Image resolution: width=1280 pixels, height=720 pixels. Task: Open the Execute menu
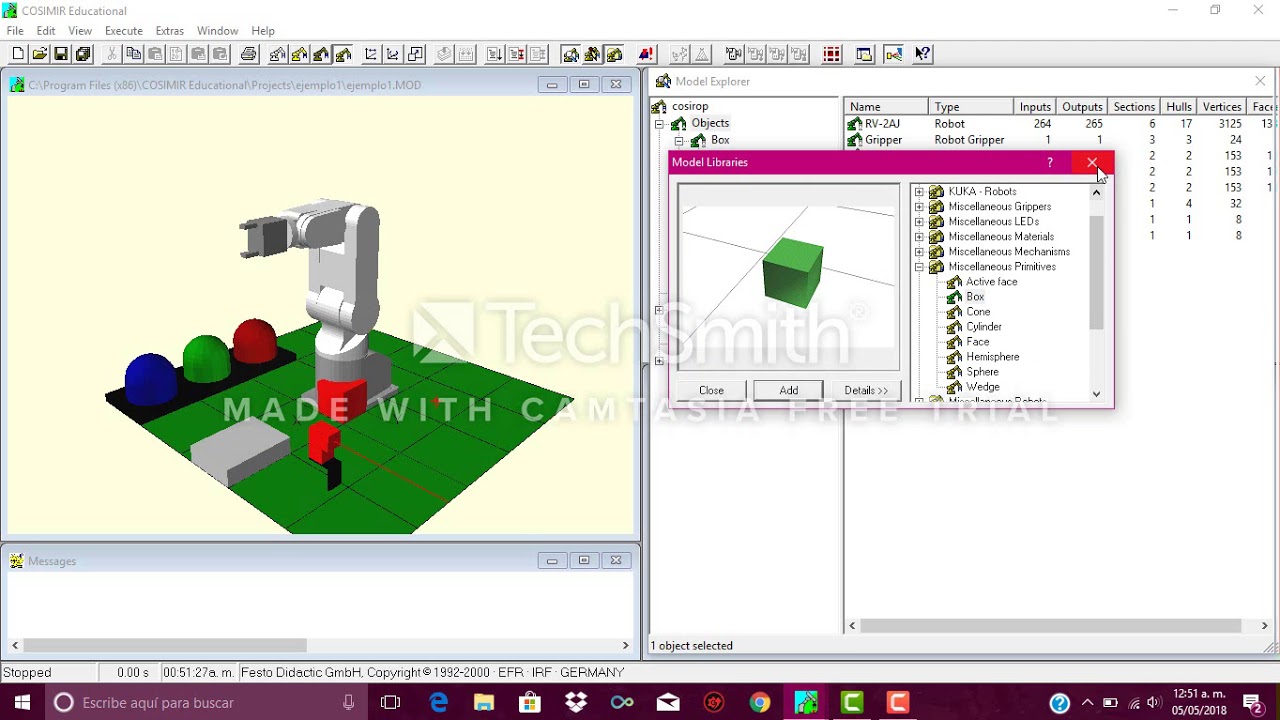click(x=124, y=31)
